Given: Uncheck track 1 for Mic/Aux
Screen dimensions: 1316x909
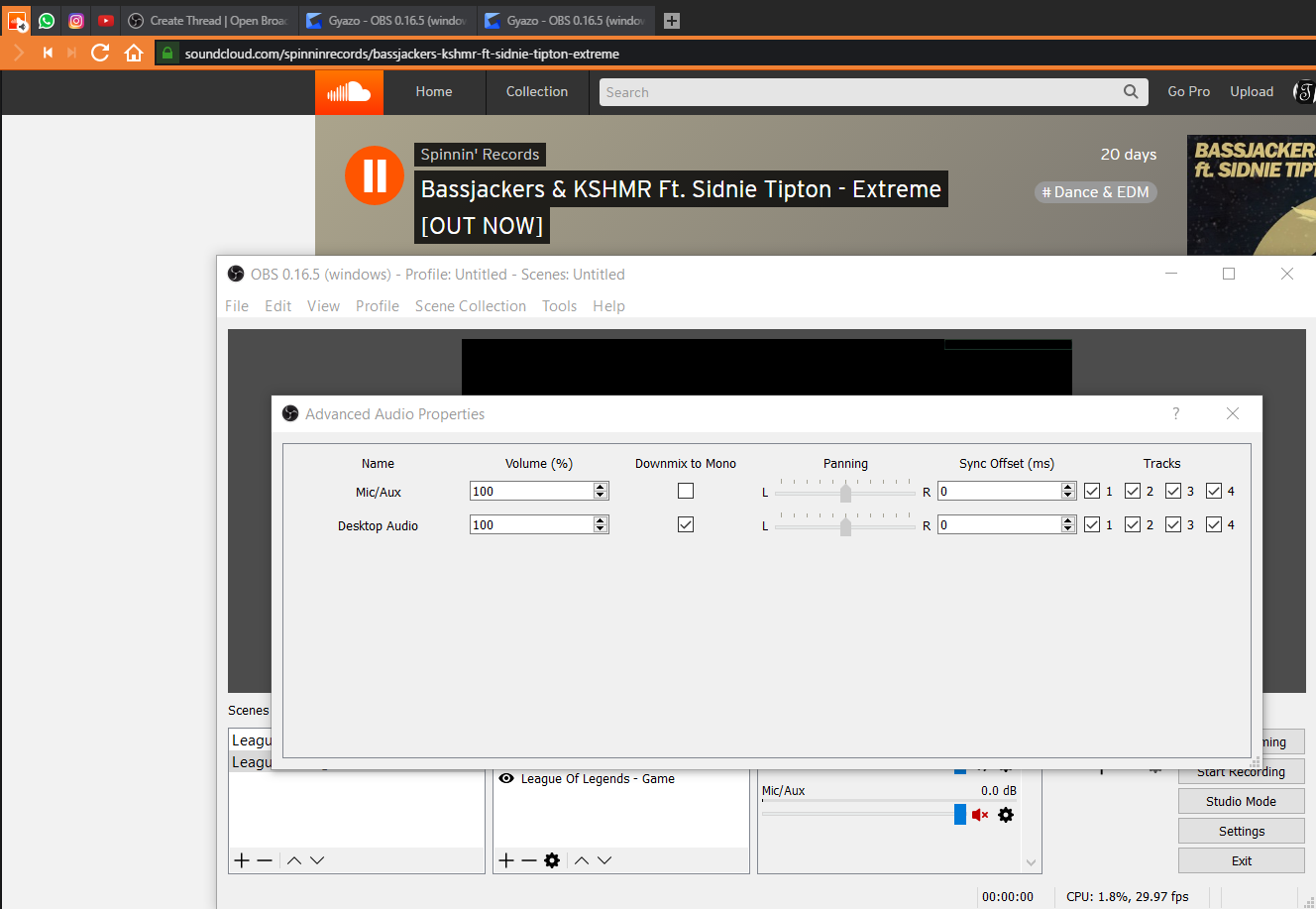Looking at the screenshot, I should pyautogui.click(x=1092, y=491).
